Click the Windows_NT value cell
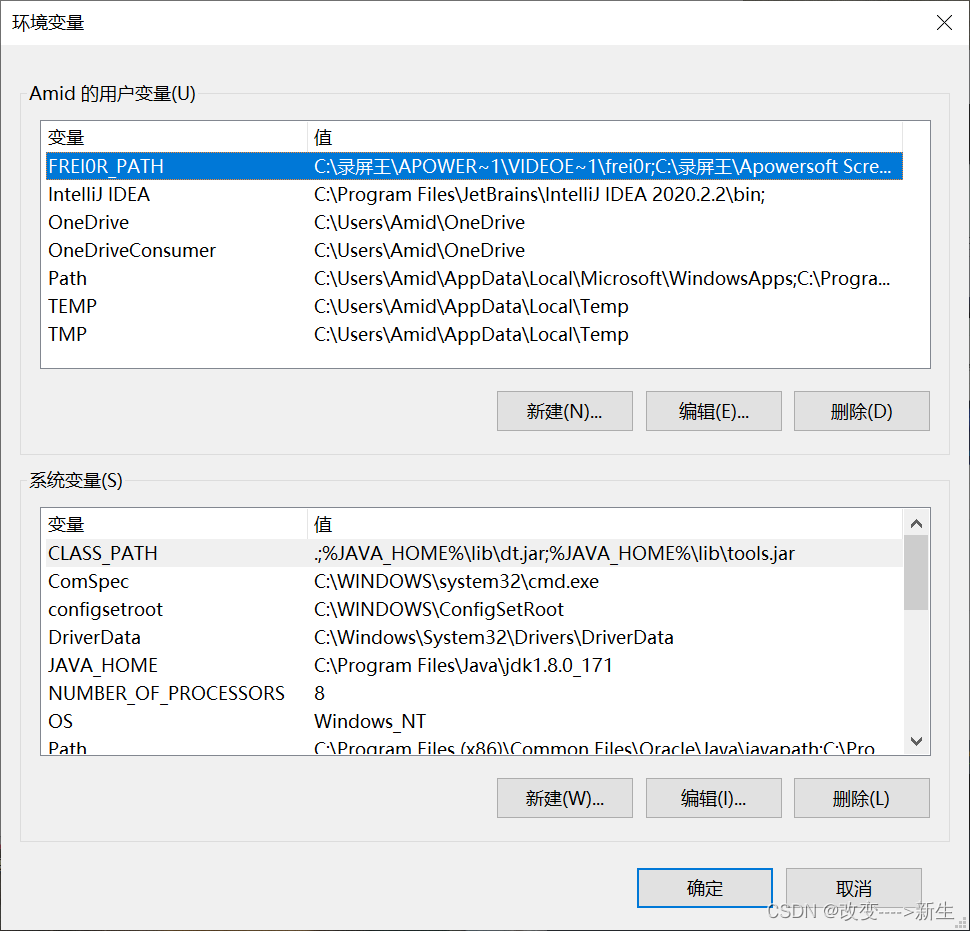 point(370,721)
